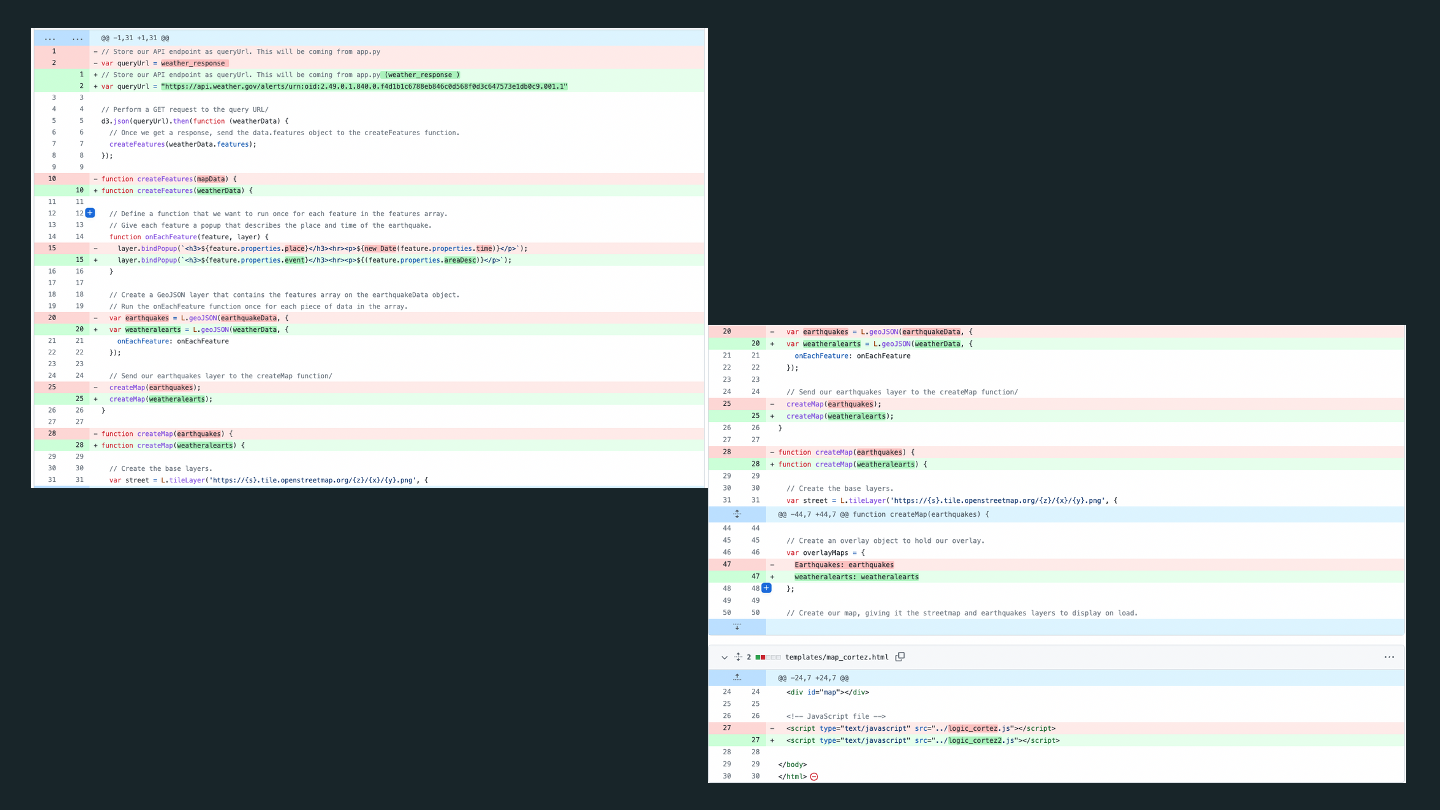Expand lines below line 50
This screenshot has height=810, width=1440.
coord(737,627)
